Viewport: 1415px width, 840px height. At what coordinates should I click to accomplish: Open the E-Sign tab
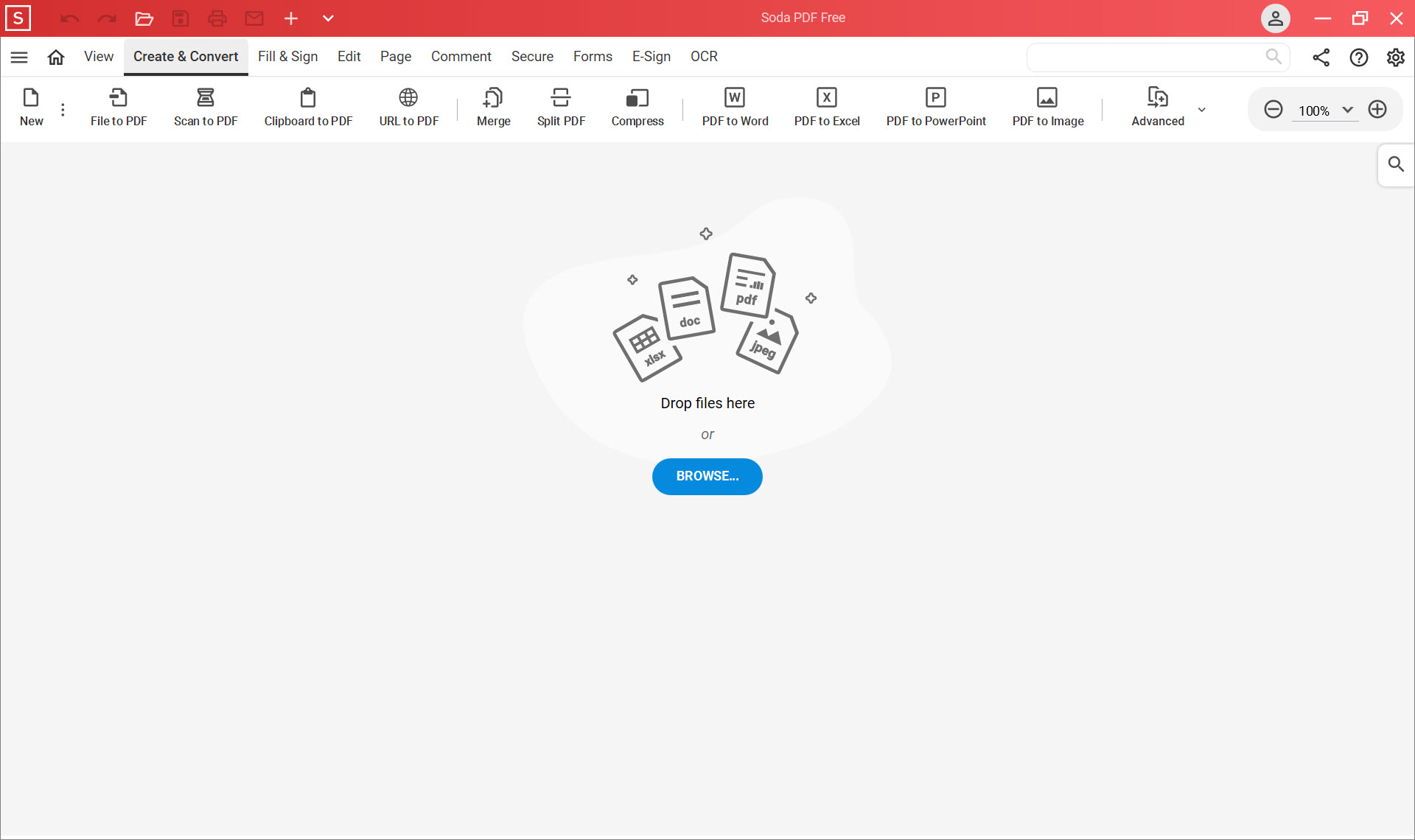(651, 57)
